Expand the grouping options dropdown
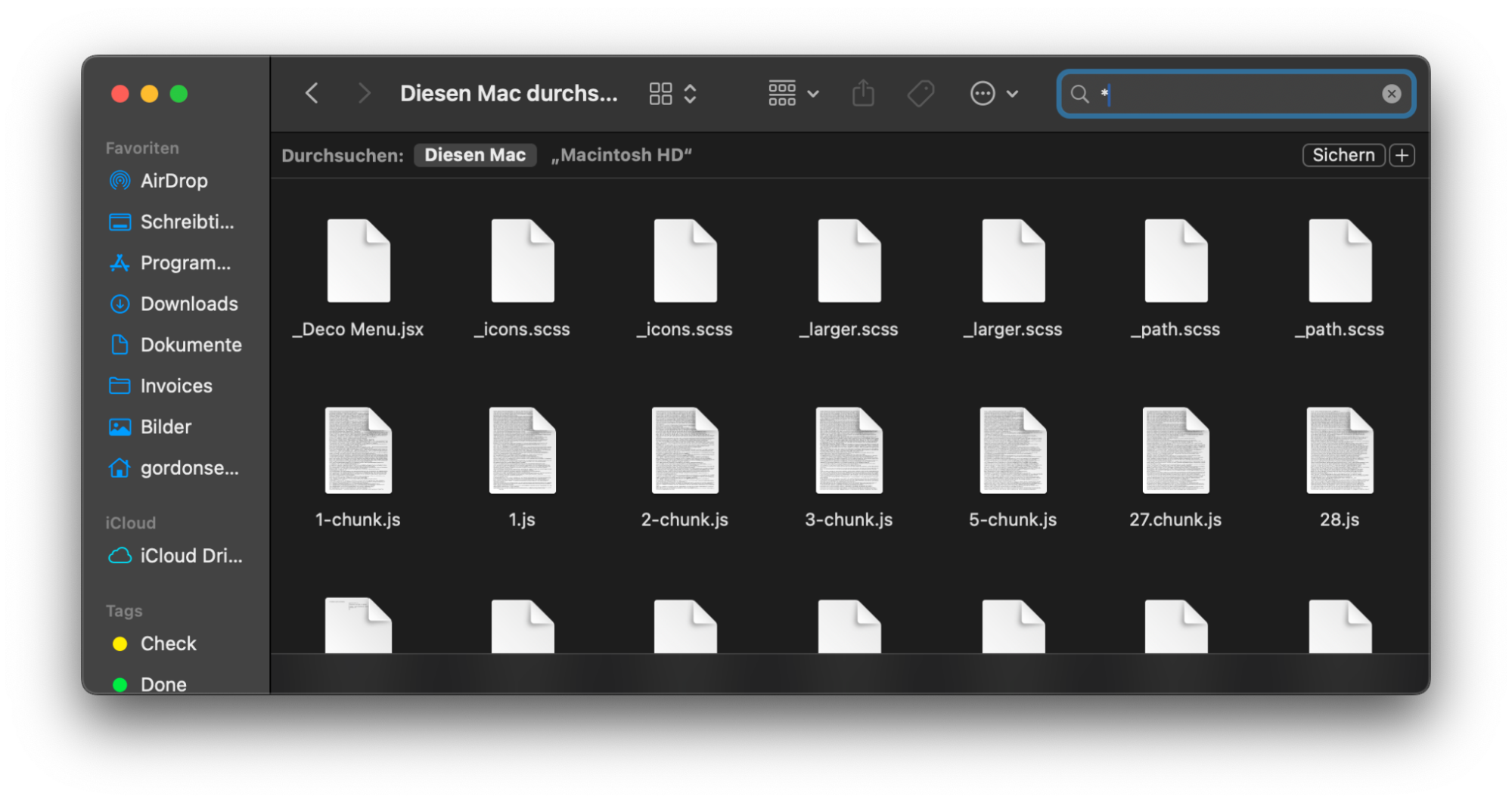This screenshot has width=1512, height=803. [x=793, y=94]
